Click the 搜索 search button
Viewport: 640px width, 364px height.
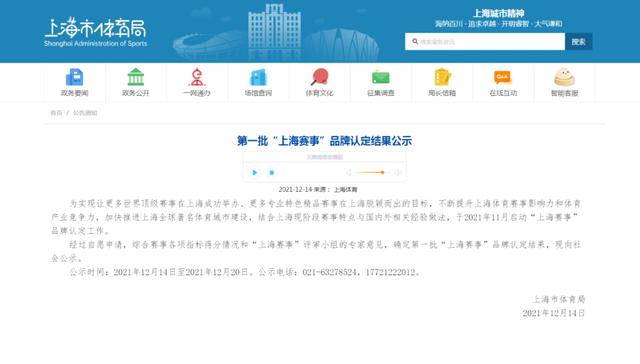[x=578, y=42]
